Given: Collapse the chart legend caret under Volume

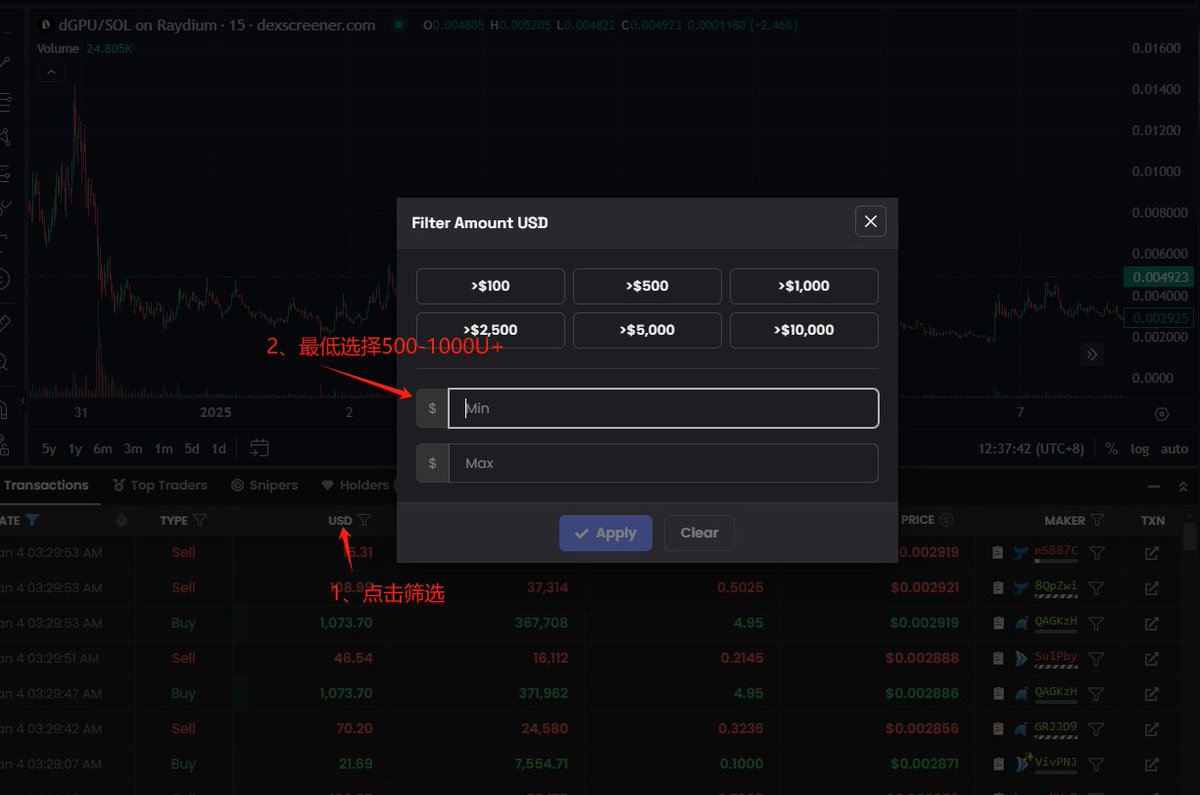Looking at the screenshot, I should (51, 71).
